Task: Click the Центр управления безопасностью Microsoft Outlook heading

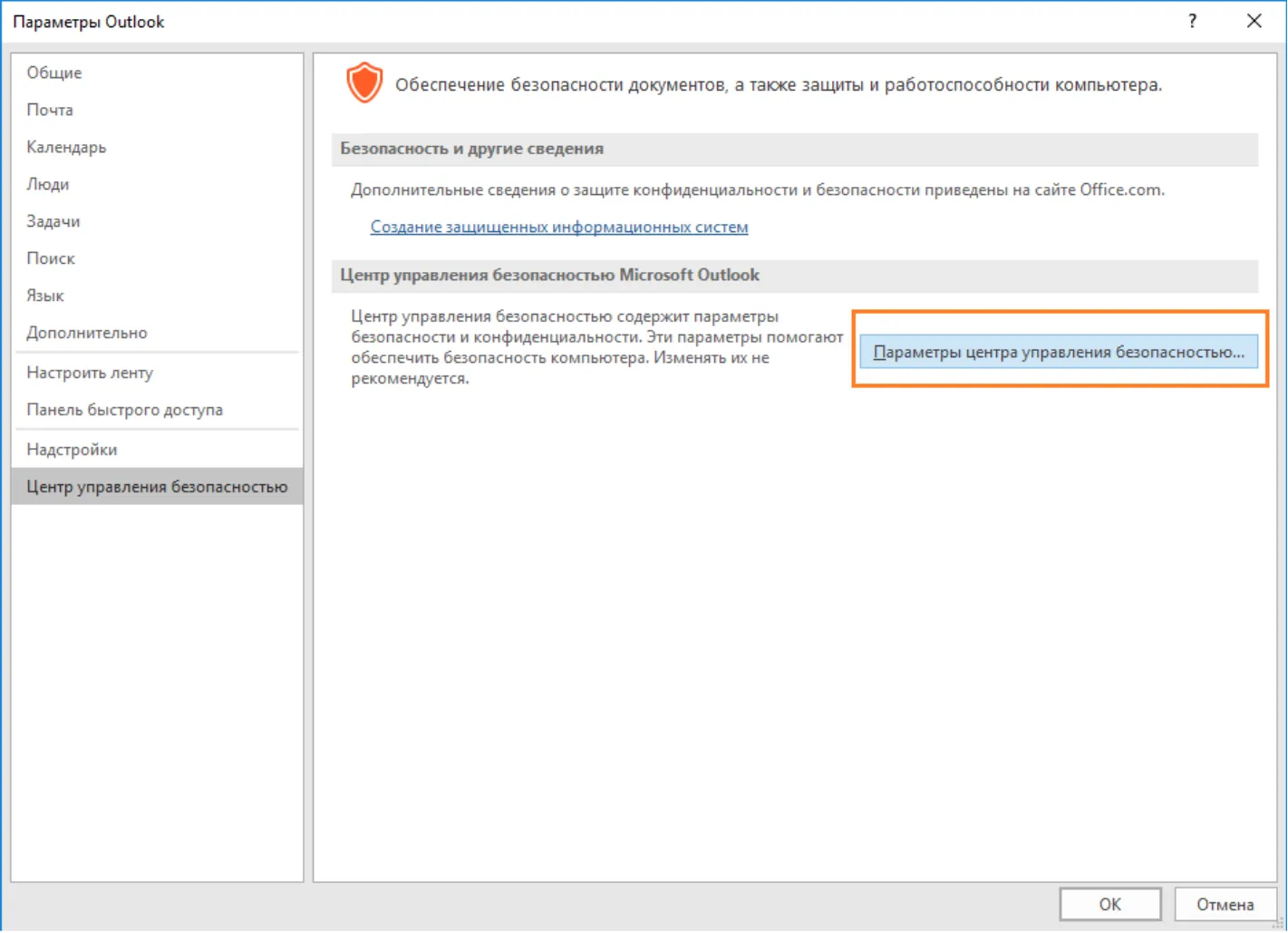Action: [549, 275]
